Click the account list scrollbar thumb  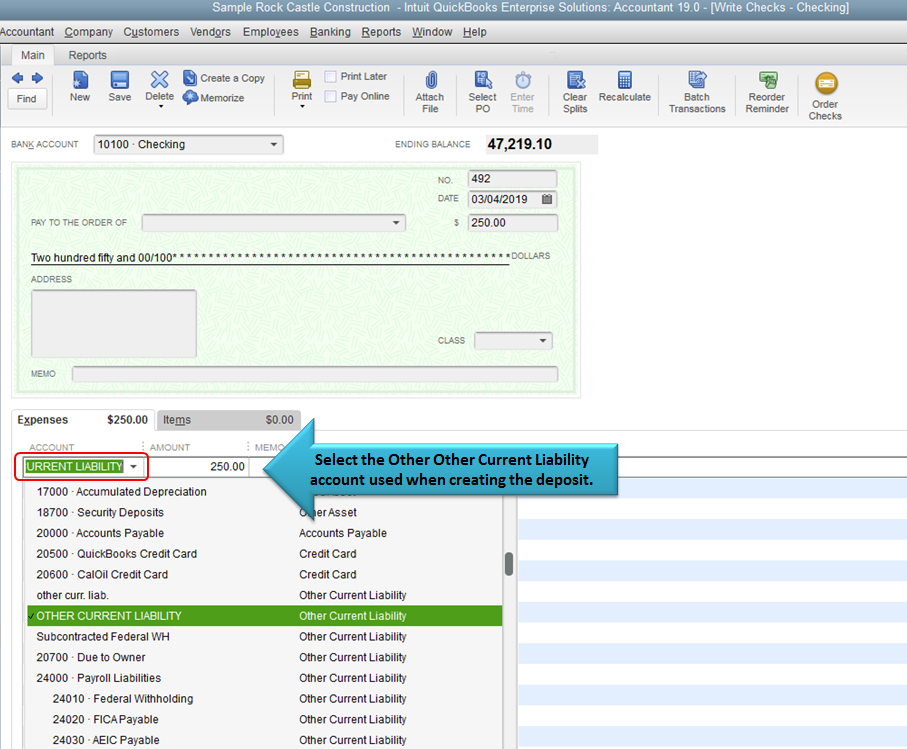[509, 564]
